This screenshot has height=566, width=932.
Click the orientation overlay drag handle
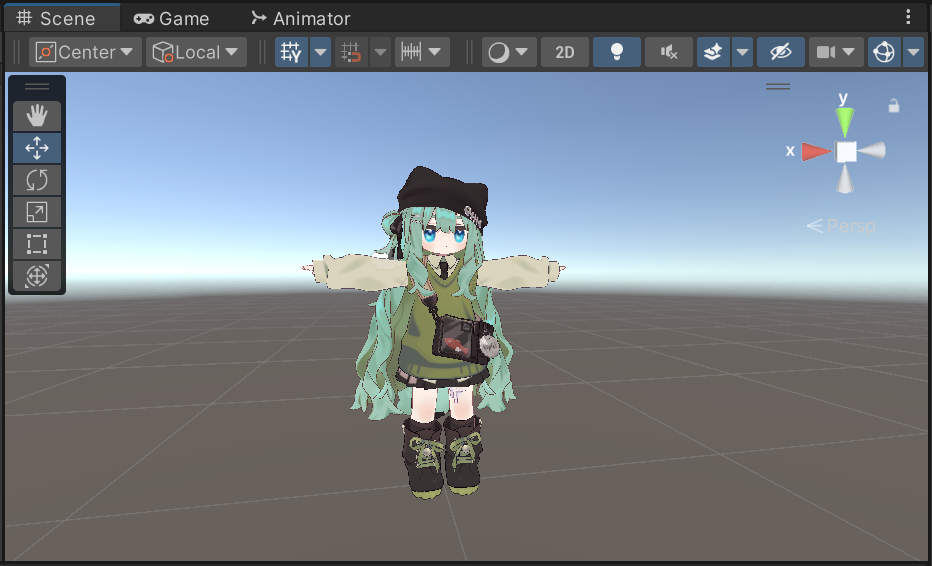coord(777,86)
